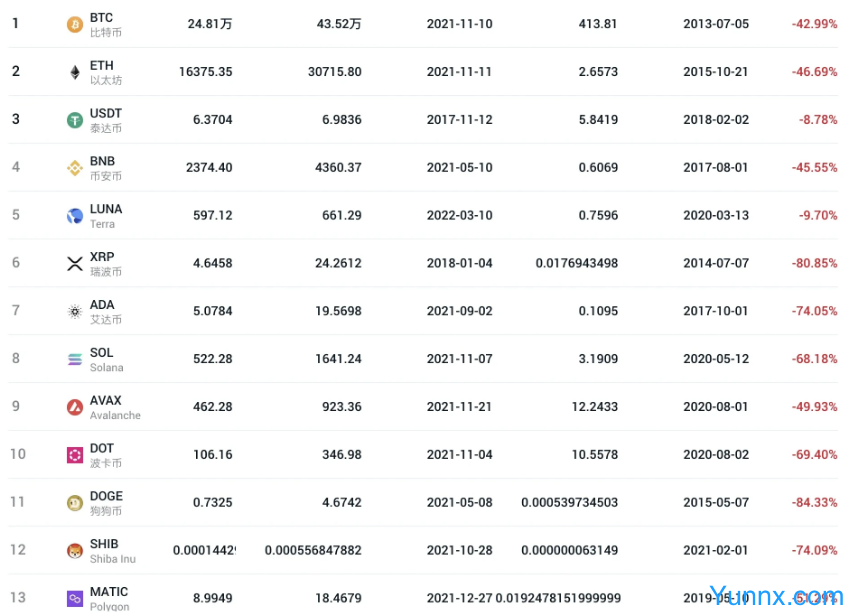Click the Ethereum ETH diamond icon
Viewport: 853px width, 615px height.
[75, 72]
